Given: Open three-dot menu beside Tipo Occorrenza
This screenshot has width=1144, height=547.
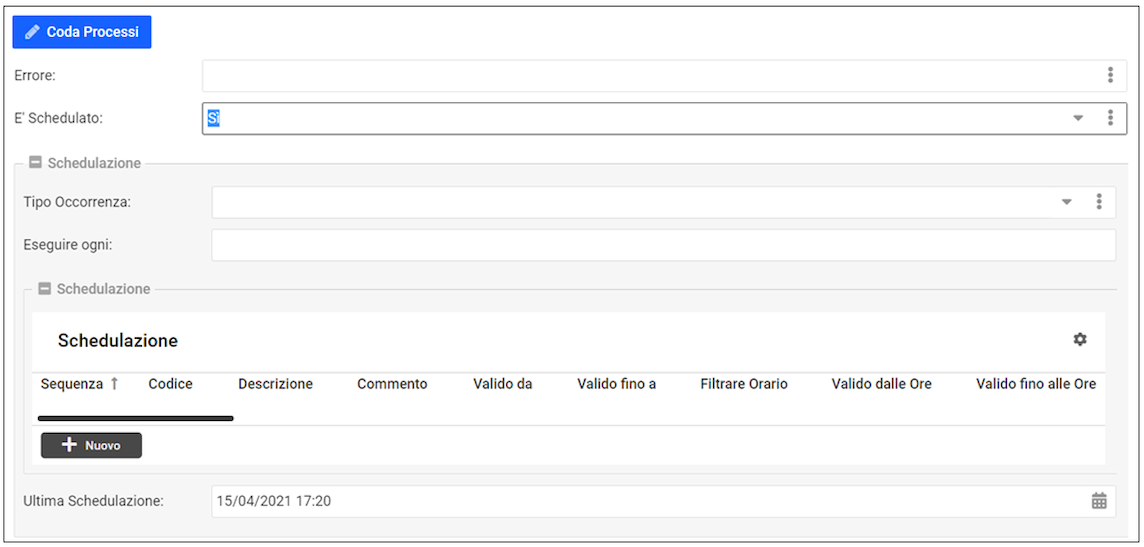Looking at the screenshot, I should pyautogui.click(x=1099, y=202).
